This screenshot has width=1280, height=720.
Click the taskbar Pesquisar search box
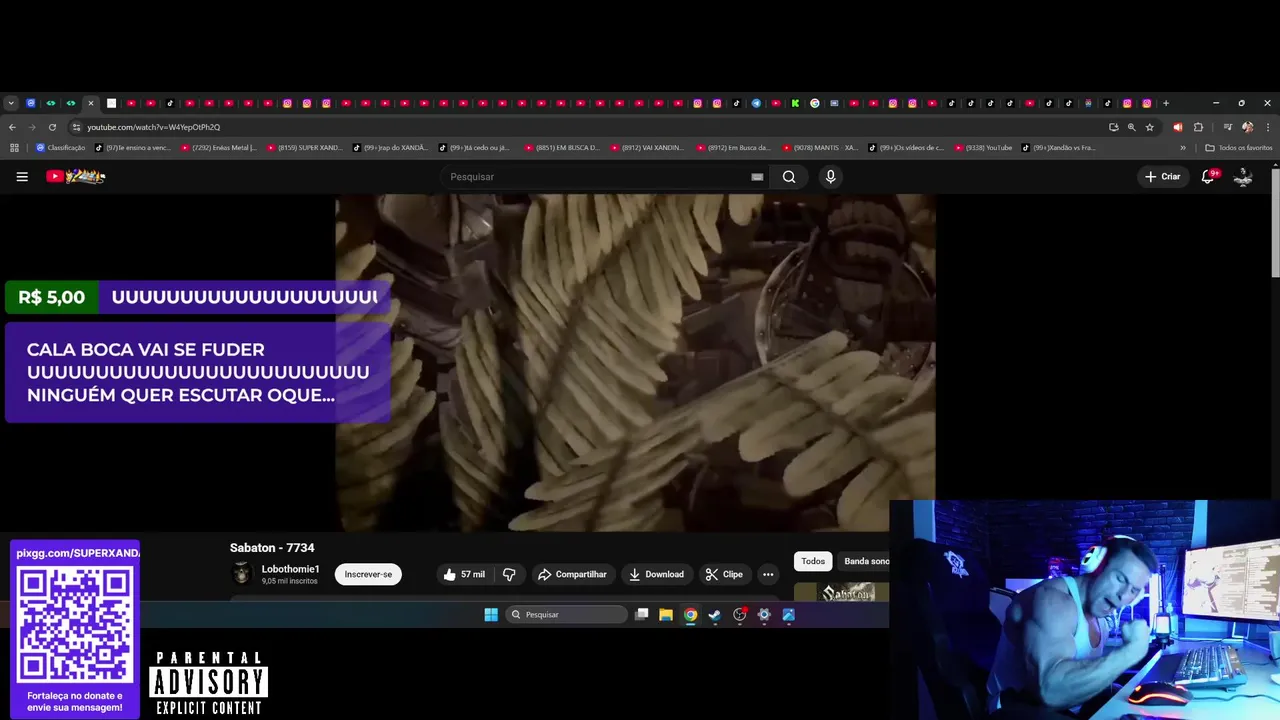[566, 615]
